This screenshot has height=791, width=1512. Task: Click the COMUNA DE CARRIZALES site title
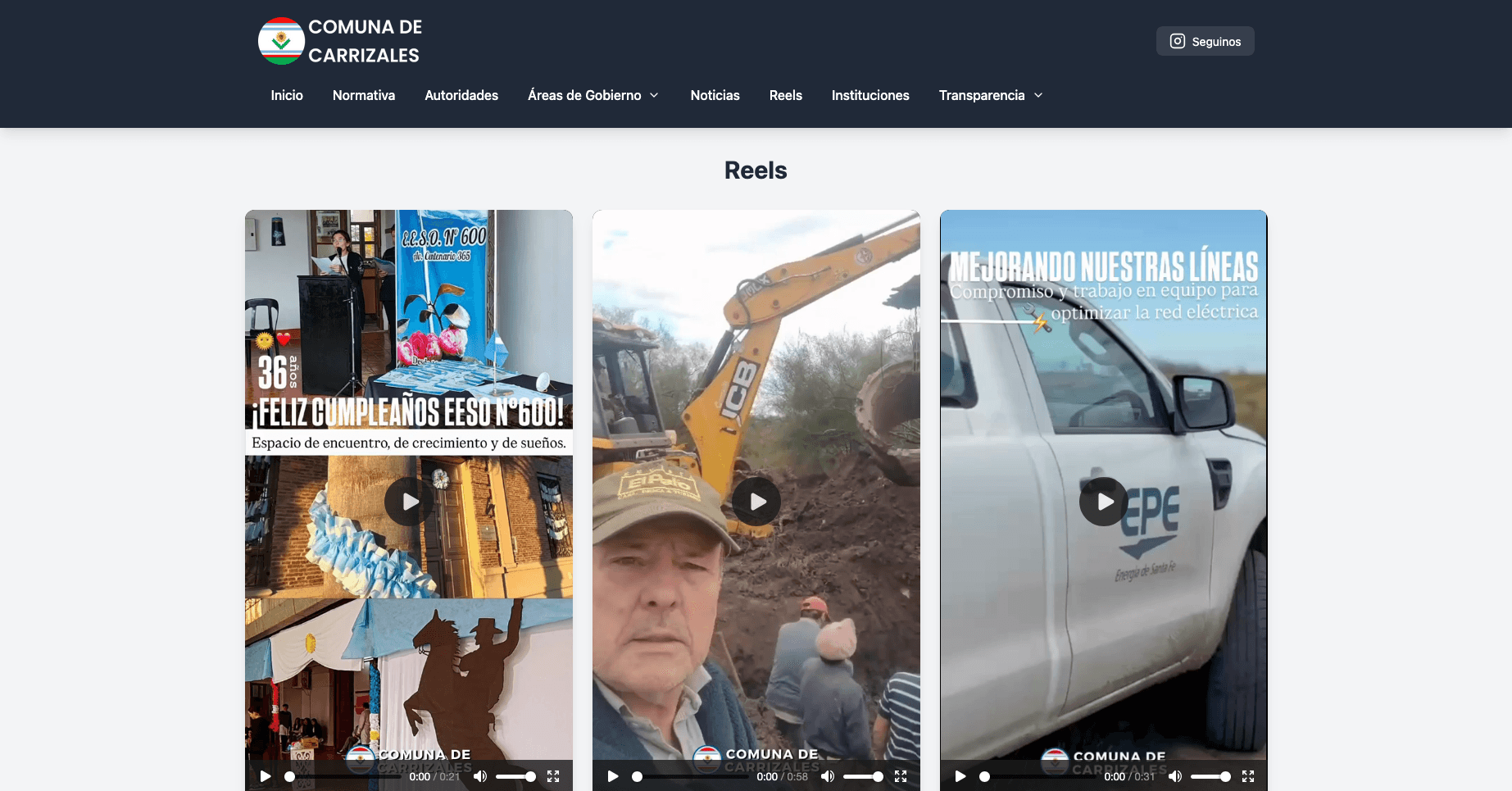tap(365, 41)
